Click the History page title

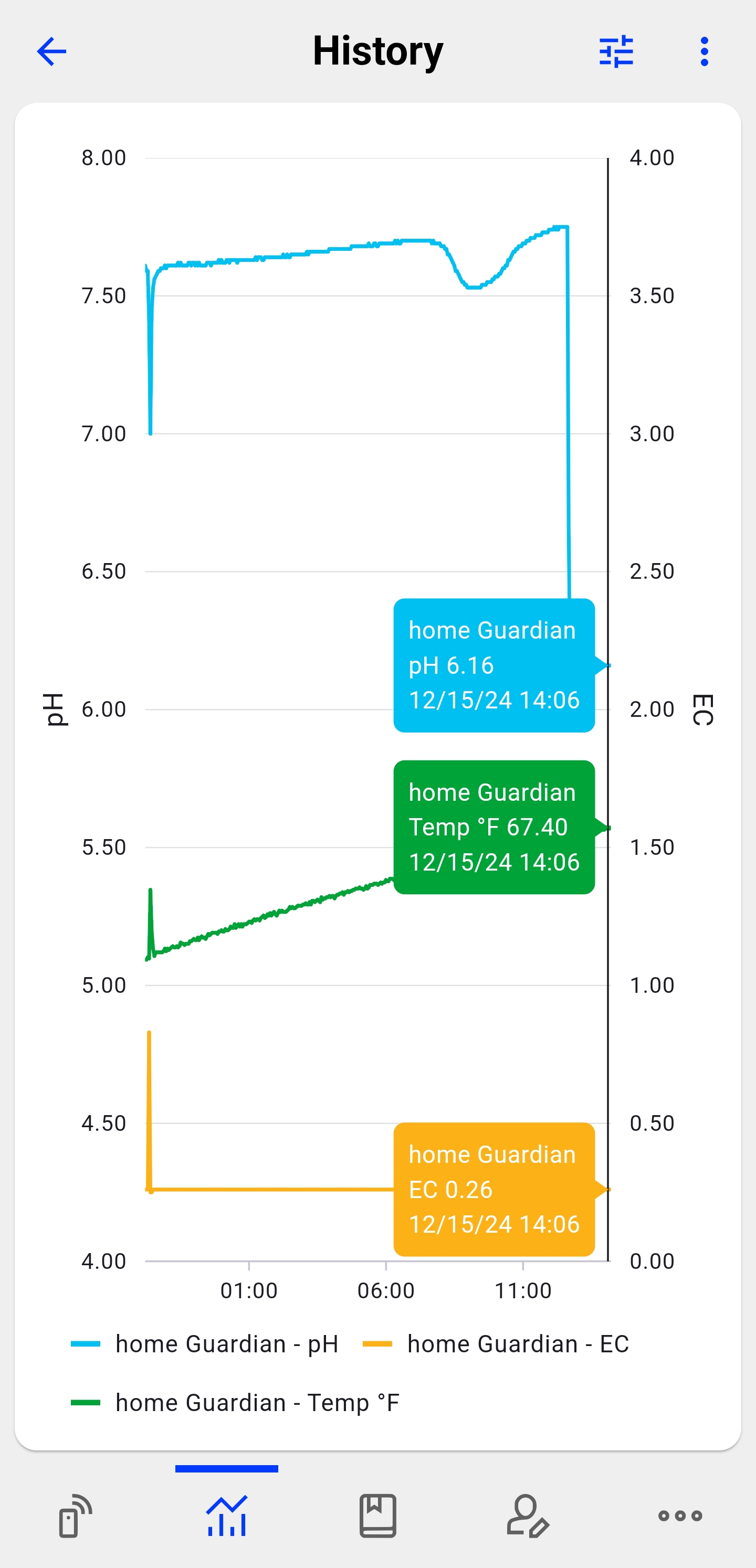point(377,51)
